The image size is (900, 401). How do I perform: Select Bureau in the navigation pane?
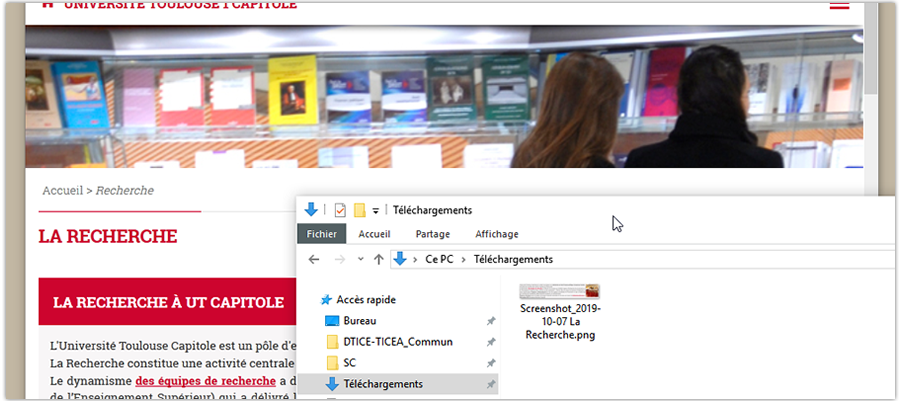[360, 321]
